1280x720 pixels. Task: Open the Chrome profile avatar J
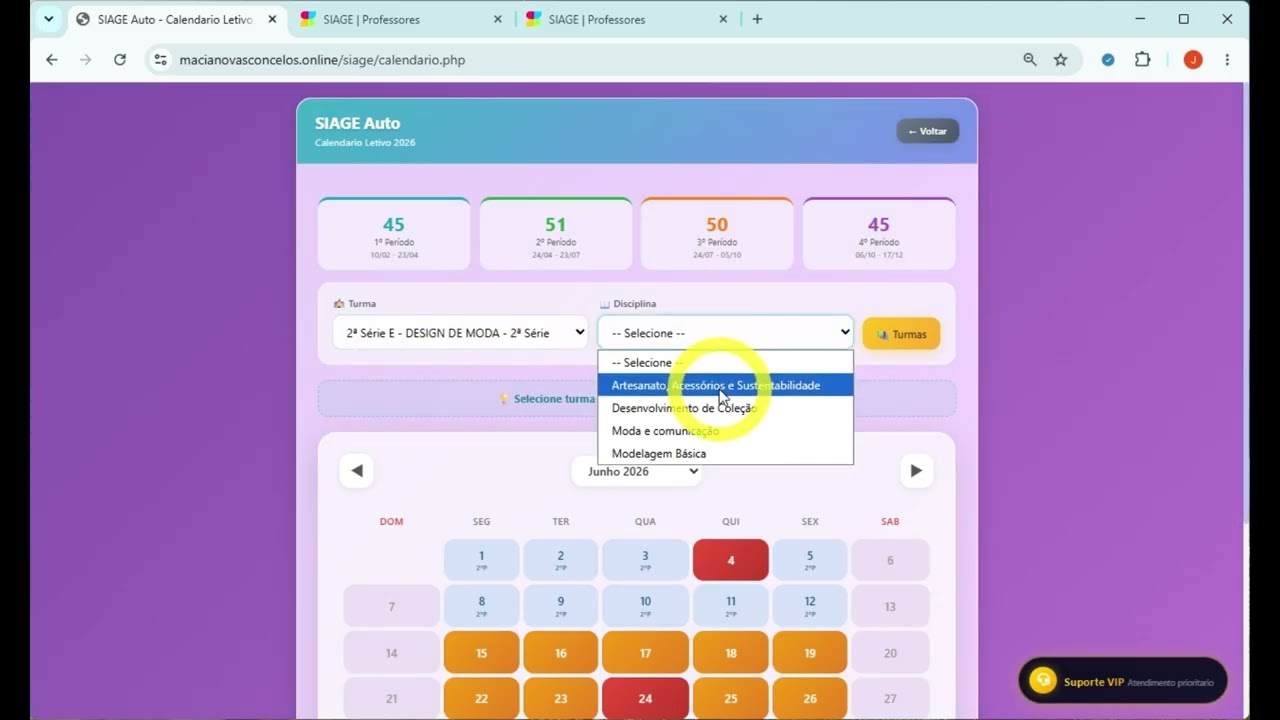point(1193,60)
